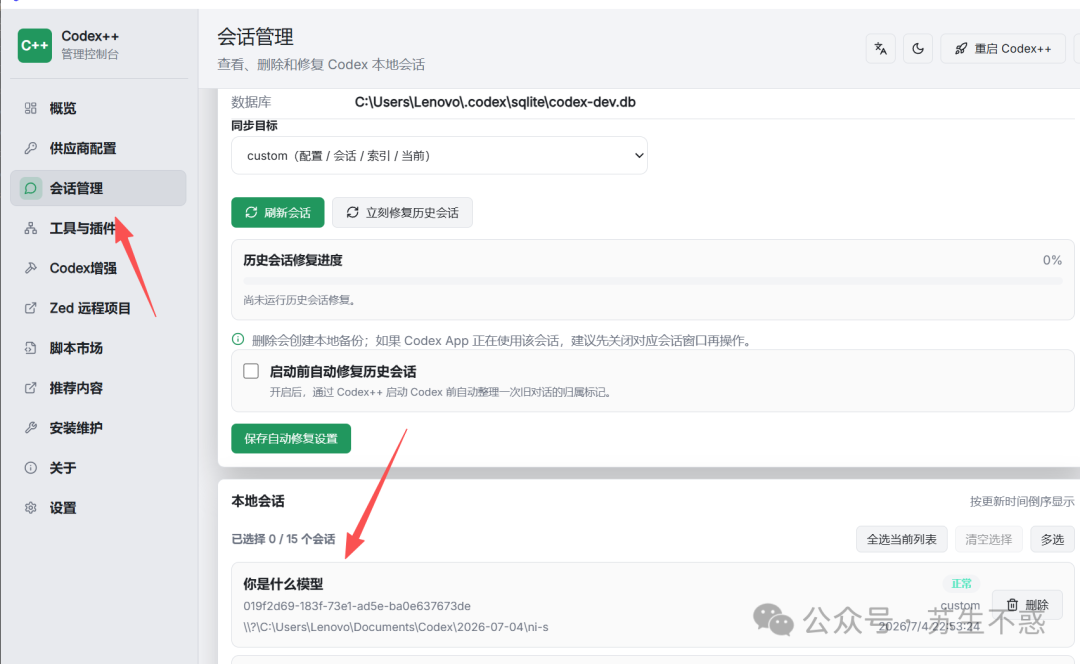This screenshot has width=1080, height=664.
Task: Go to the Codex增强 section
Action: click(98, 268)
